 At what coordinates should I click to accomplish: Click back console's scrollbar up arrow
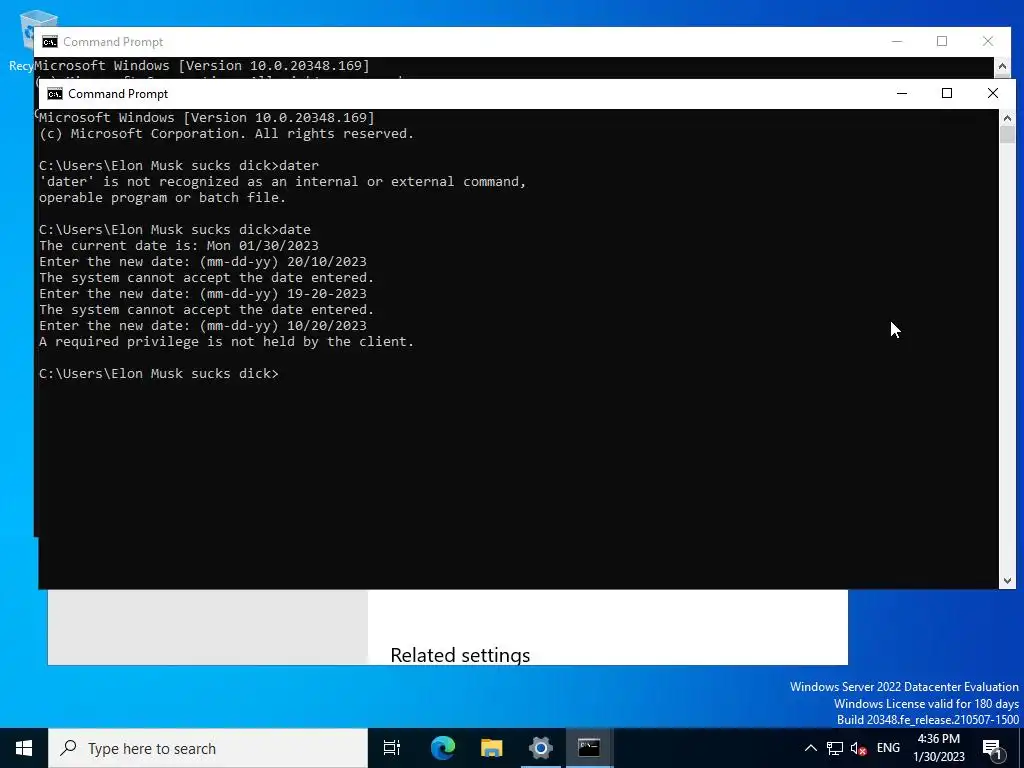click(1002, 66)
